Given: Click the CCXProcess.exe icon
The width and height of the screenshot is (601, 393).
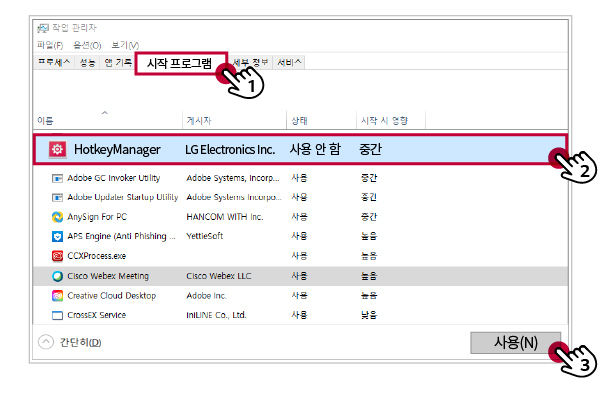Looking at the screenshot, I should click(x=57, y=256).
